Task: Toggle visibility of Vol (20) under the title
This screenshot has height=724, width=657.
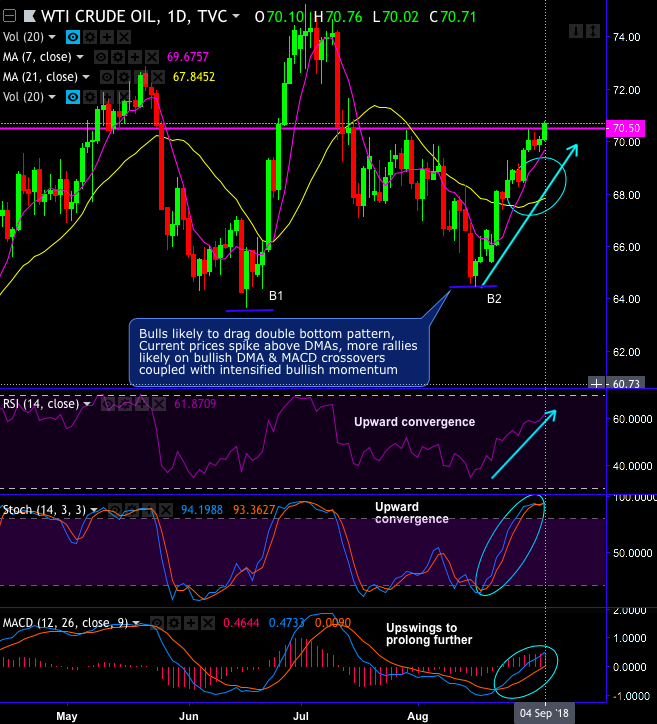Action: tap(73, 37)
